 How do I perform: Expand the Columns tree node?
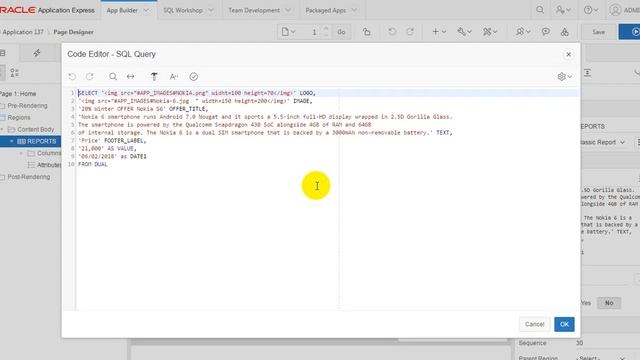[21, 153]
